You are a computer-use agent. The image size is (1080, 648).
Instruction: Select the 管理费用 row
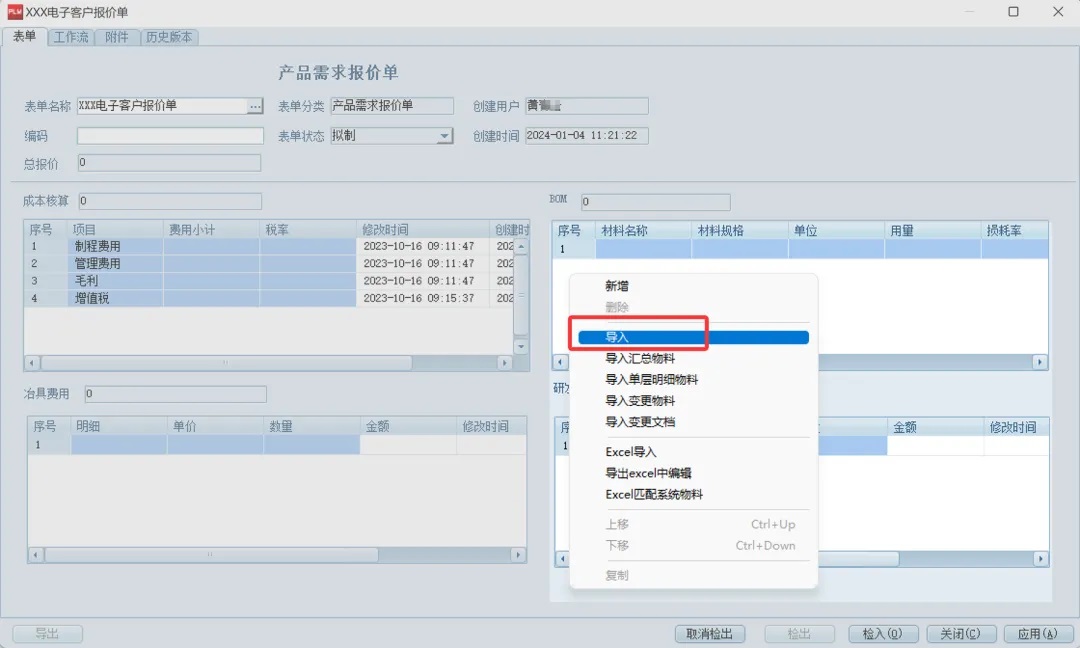[x=269, y=263]
